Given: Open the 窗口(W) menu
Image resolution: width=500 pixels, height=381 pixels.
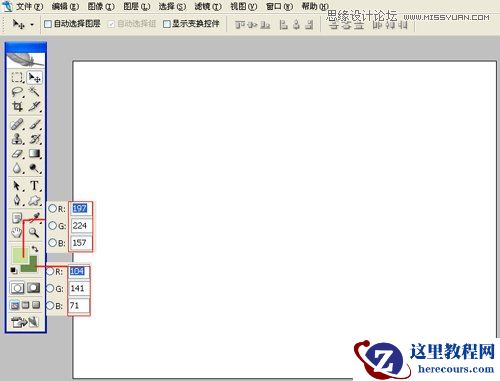Looking at the screenshot, I should 279,6.
